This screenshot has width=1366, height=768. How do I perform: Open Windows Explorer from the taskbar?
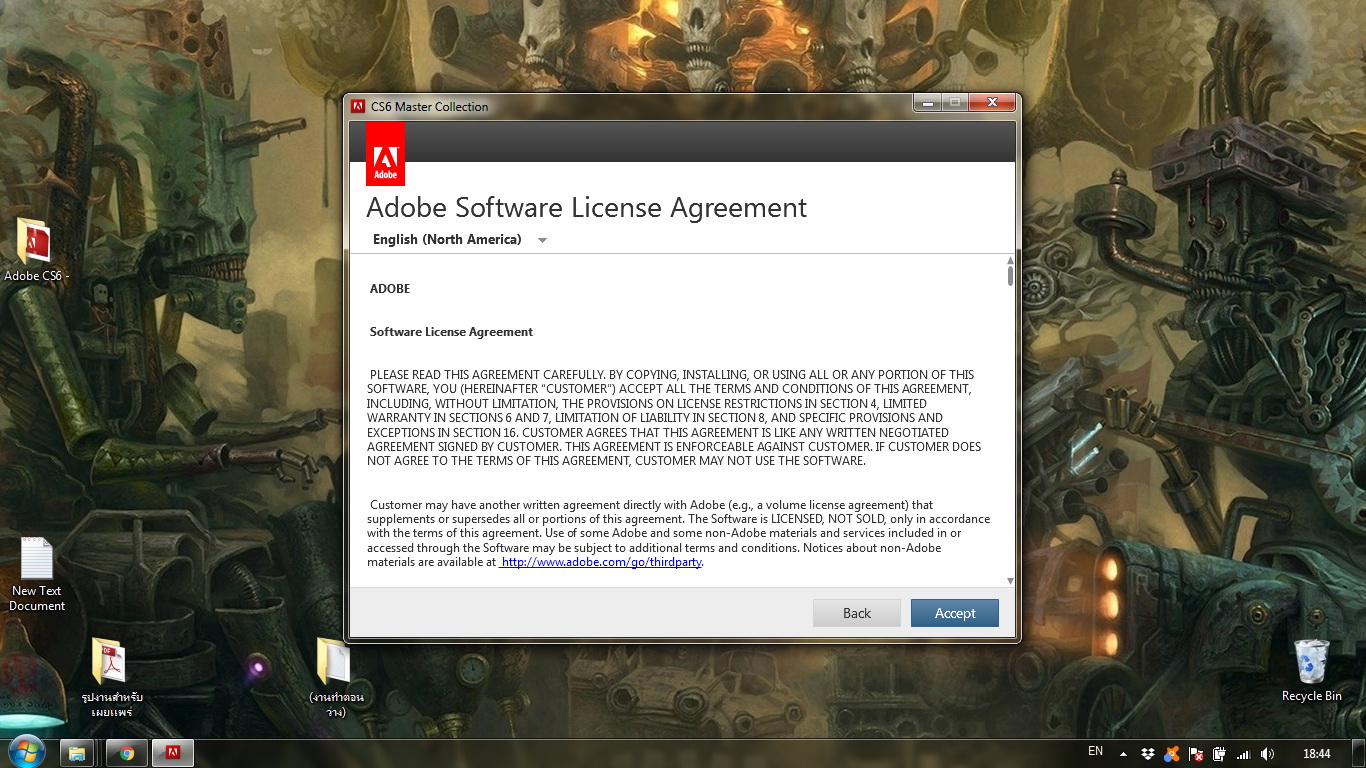pos(78,753)
